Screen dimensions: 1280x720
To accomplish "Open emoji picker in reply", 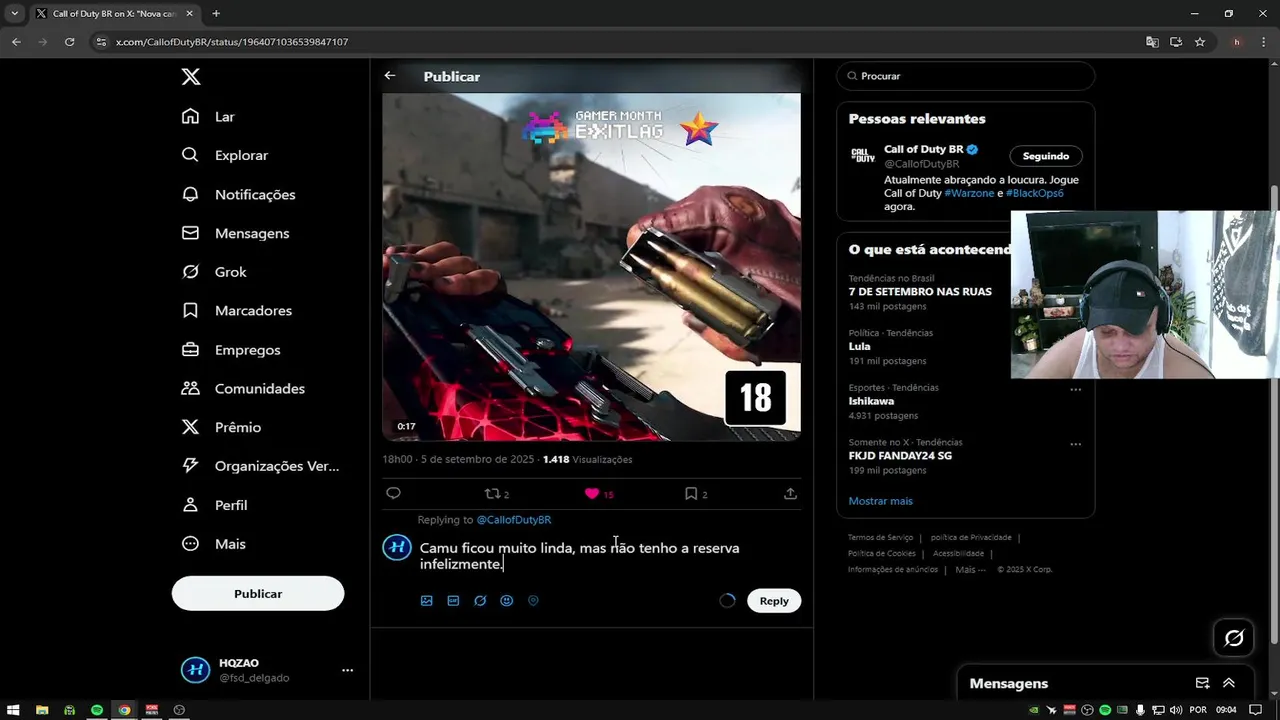I will 507,601.
